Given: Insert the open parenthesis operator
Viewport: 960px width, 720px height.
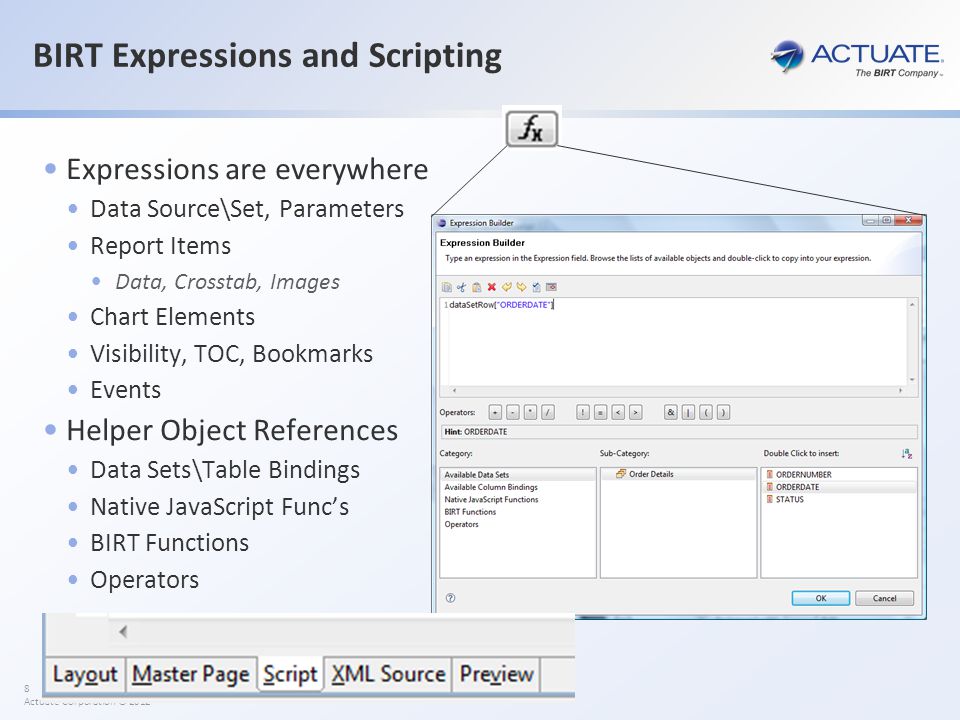Looking at the screenshot, I should 706,413.
